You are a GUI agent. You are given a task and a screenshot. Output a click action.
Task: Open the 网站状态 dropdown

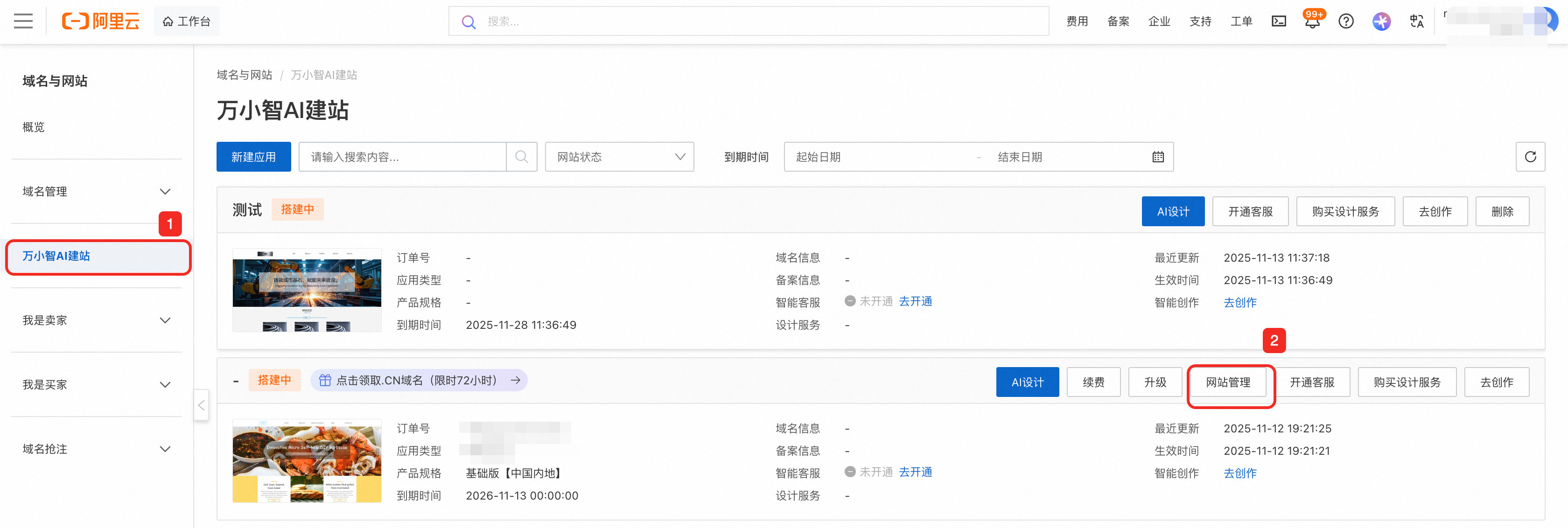coord(619,157)
